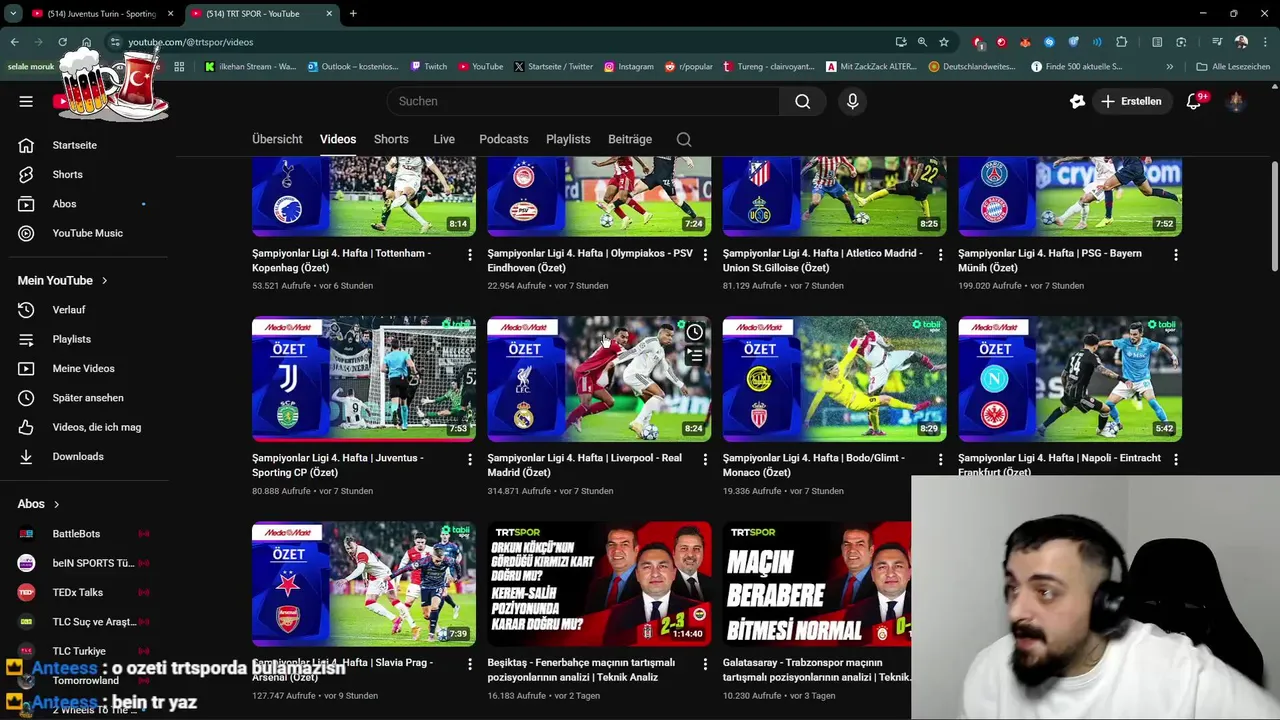Play Juventus - Sporting CP thumbnail

point(364,379)
